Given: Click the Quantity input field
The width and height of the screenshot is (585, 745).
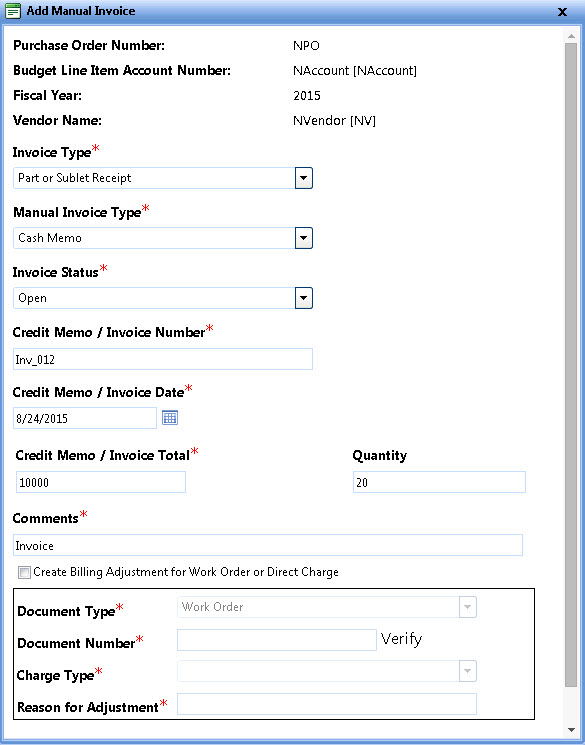Looking at the screenshot, I should [439, 482].
